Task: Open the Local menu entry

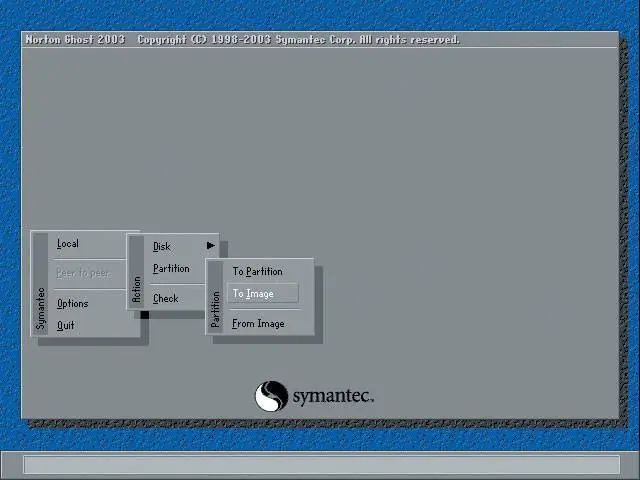Action: pyautogui.click(x=67, y=244)
